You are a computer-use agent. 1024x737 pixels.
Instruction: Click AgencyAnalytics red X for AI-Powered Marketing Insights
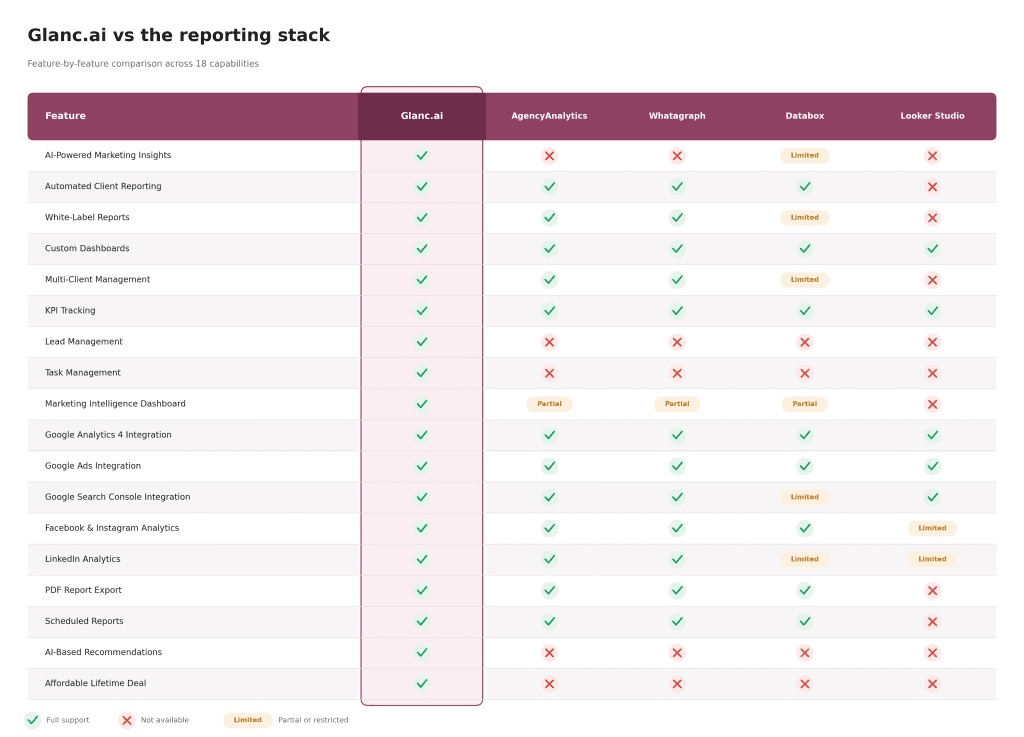point(549,155)
